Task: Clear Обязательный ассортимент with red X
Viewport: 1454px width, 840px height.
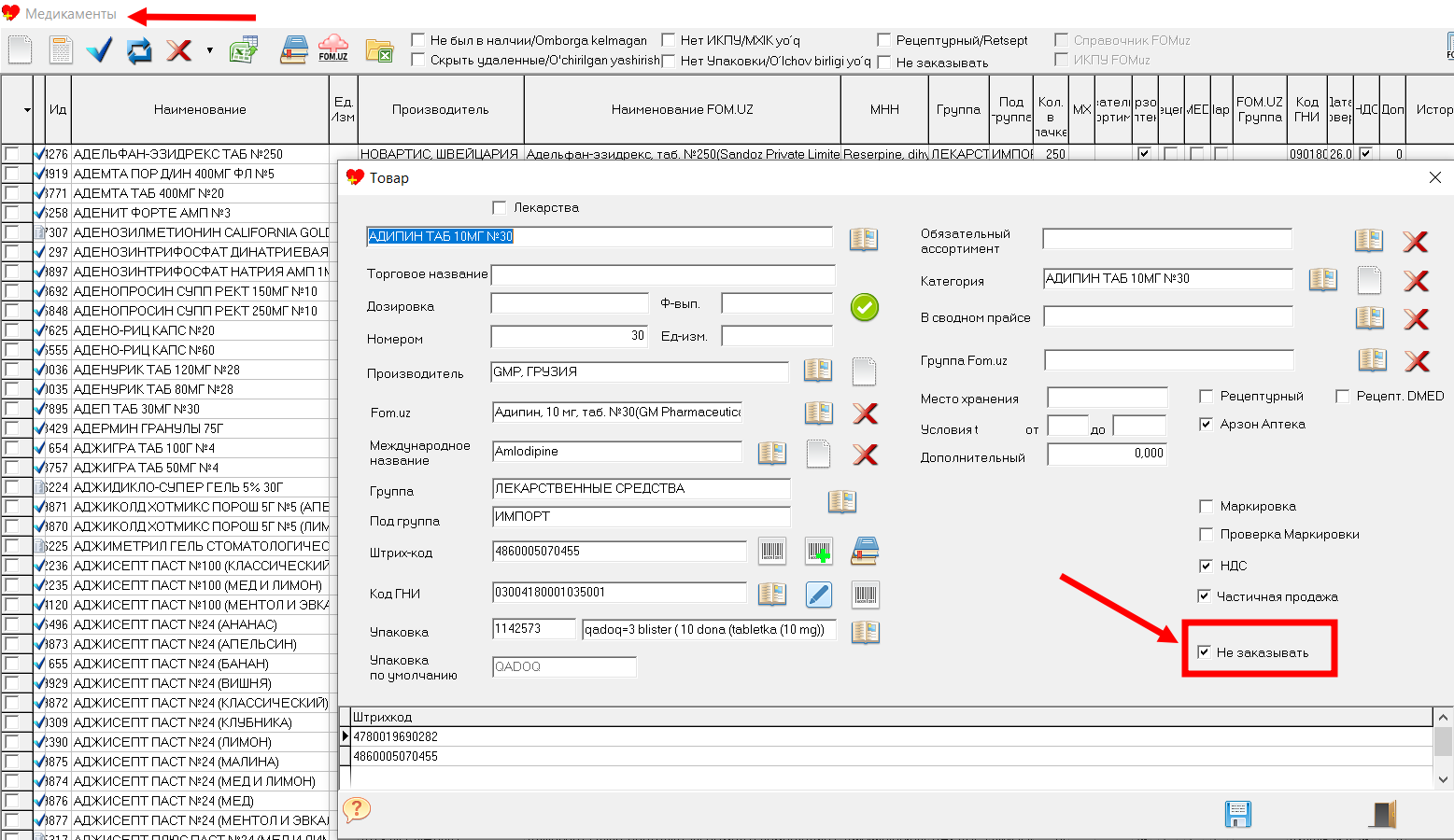Action: click(x=1416, y=242)
